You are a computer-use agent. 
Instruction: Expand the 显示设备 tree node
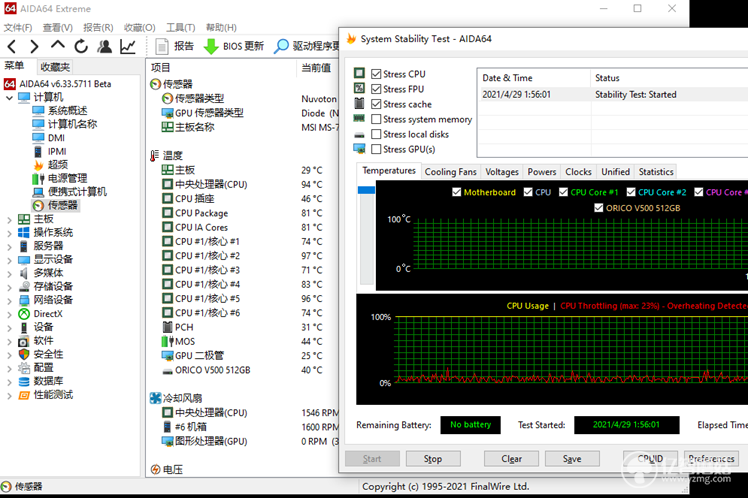10,260
